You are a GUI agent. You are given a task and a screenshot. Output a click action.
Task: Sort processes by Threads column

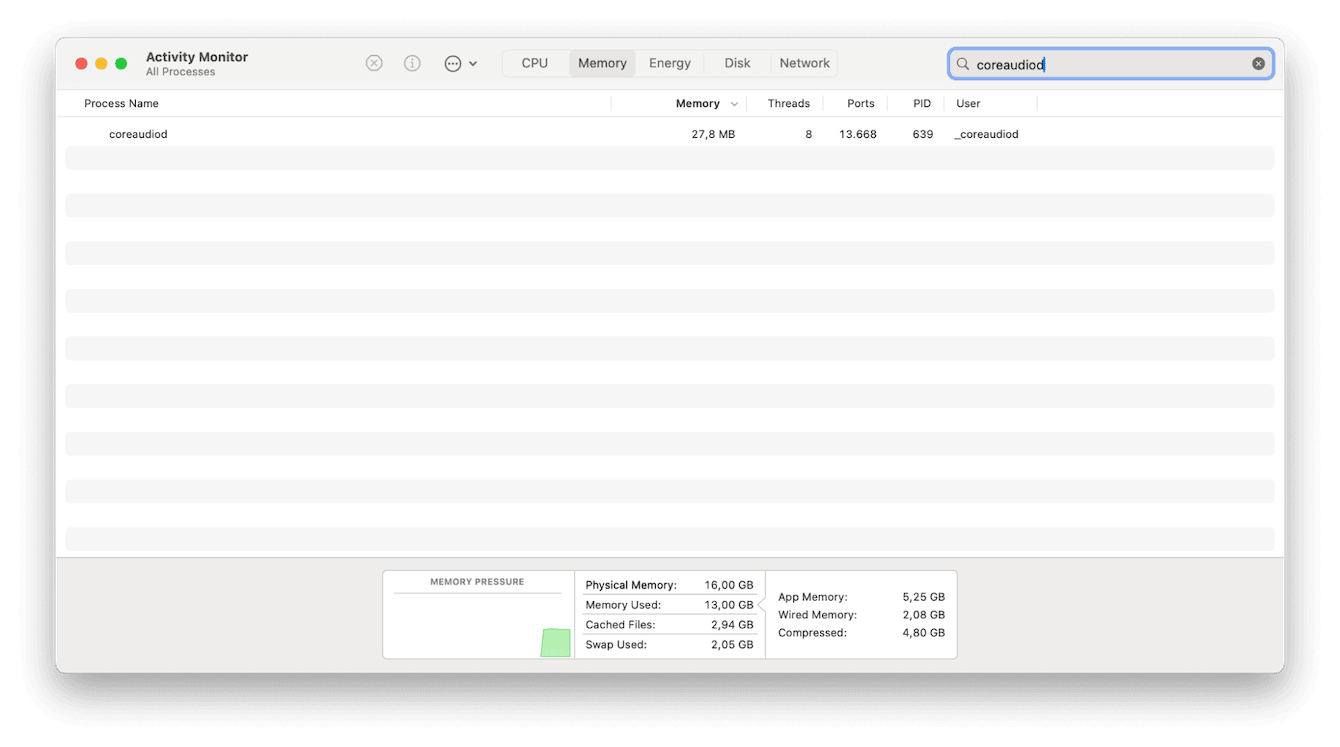788,104
